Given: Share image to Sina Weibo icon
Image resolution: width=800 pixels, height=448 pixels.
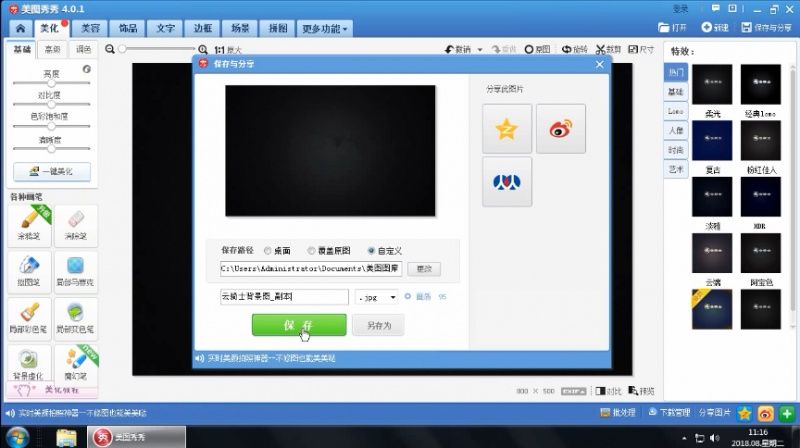Looking at the screenshot, I should [x=561, y=129].
